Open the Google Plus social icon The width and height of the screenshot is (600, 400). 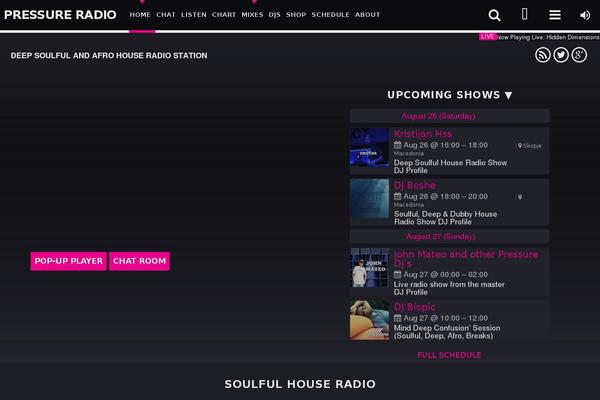point(579,55)
